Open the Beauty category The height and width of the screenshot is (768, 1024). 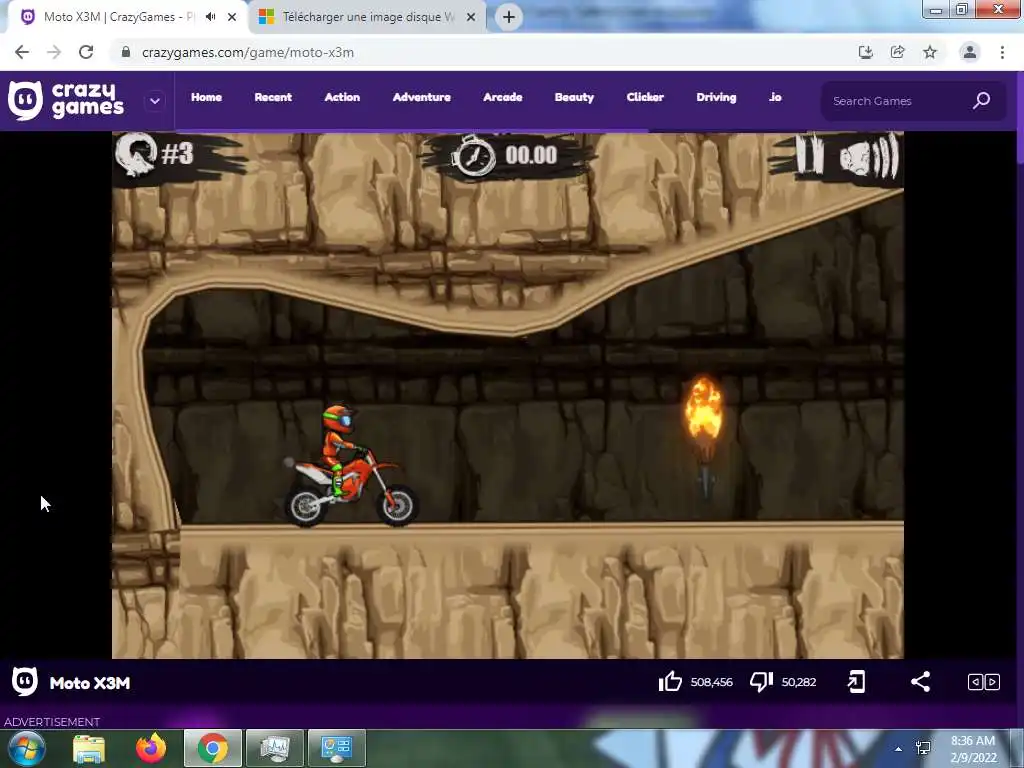pos(575,97)
